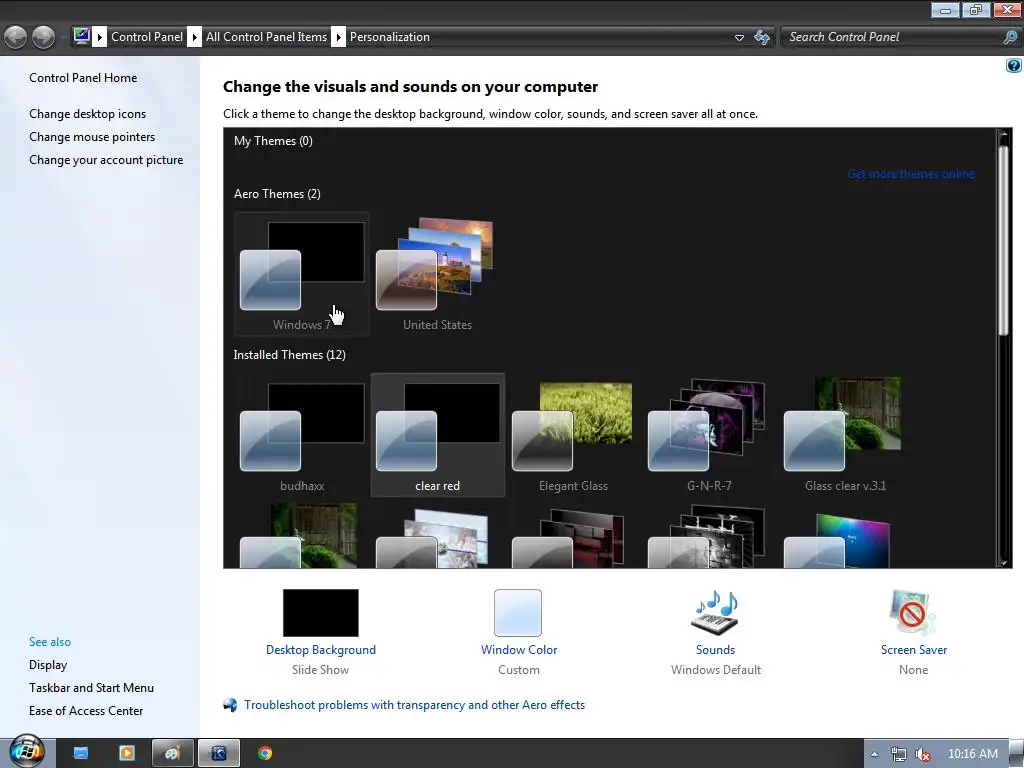Screen dimensions: 1024x768
Task: Open the folder icon on the taskbar
Action: click(x=80, y=753)
